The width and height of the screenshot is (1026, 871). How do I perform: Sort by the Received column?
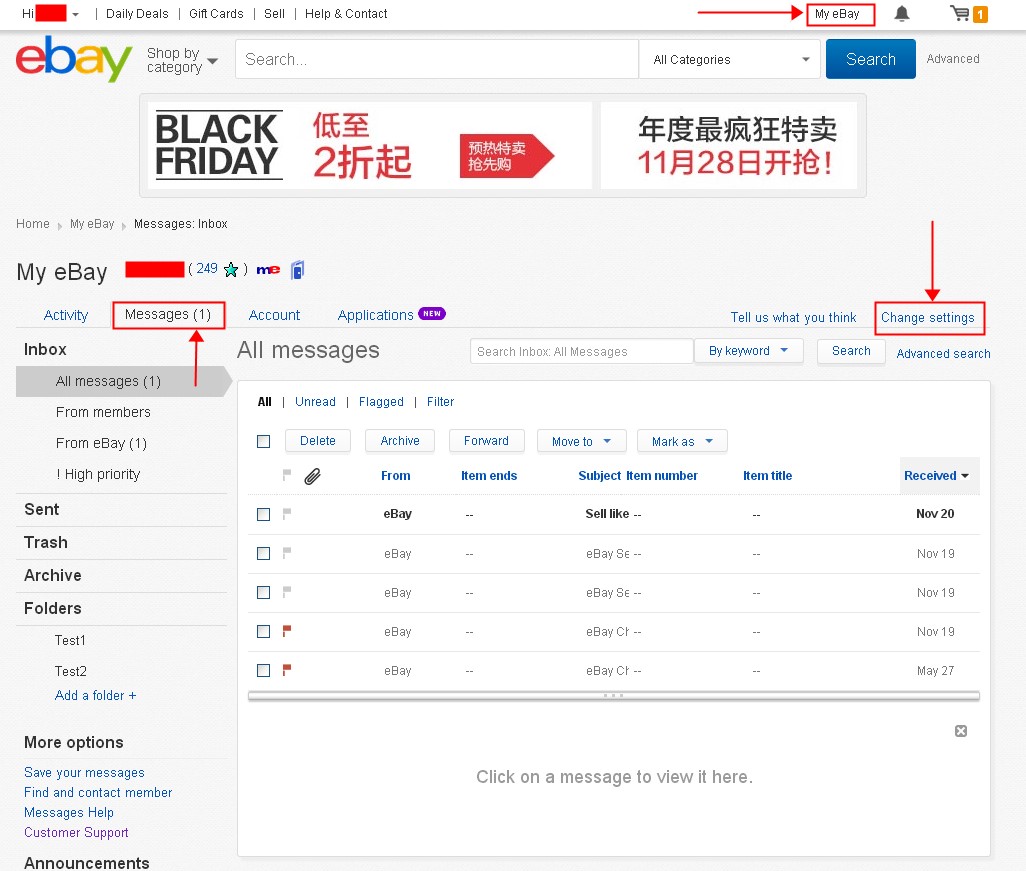936,476
